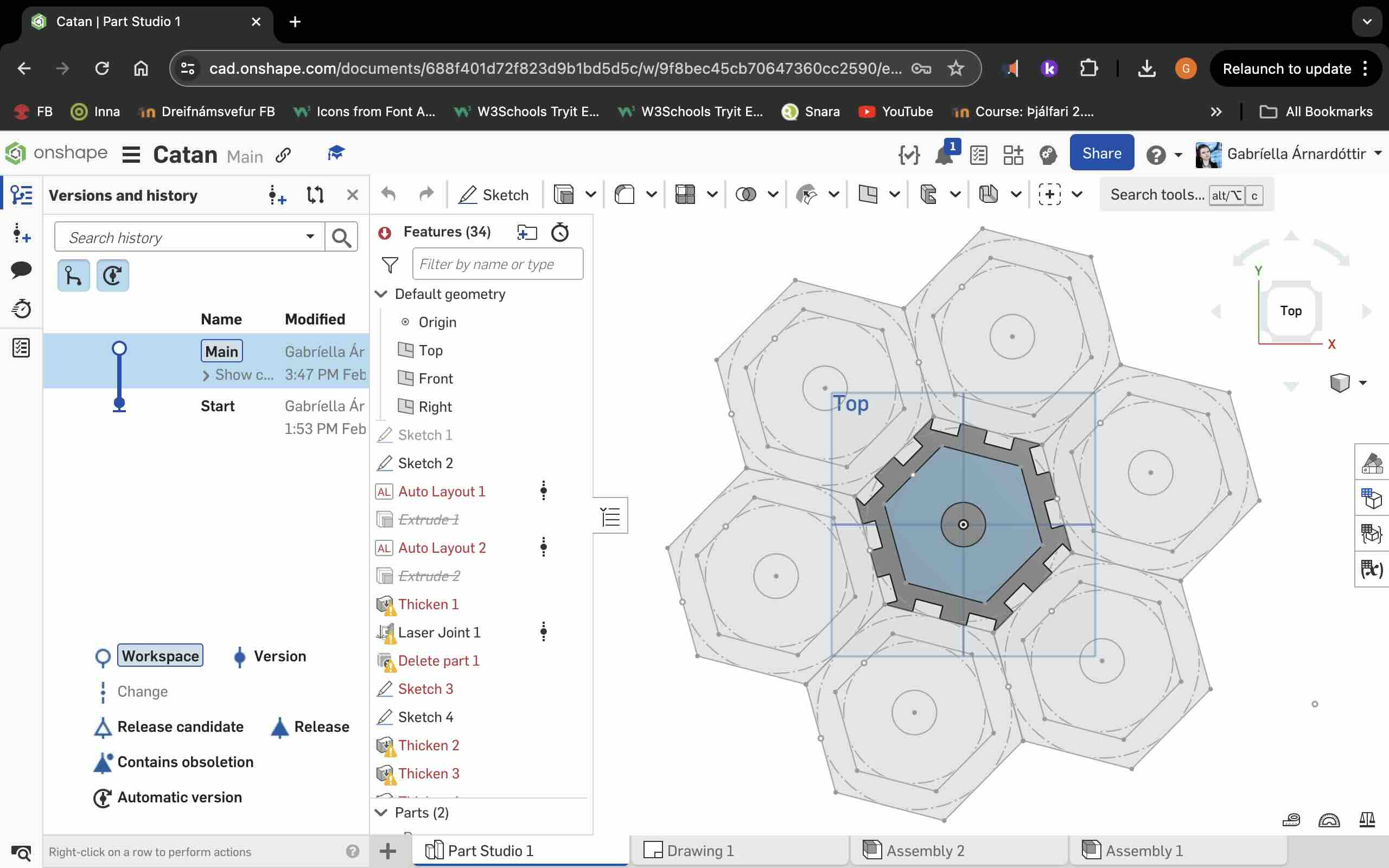Click the Plane tool icon
This screenshot has width=1389, height=868.
pos(868,195)
